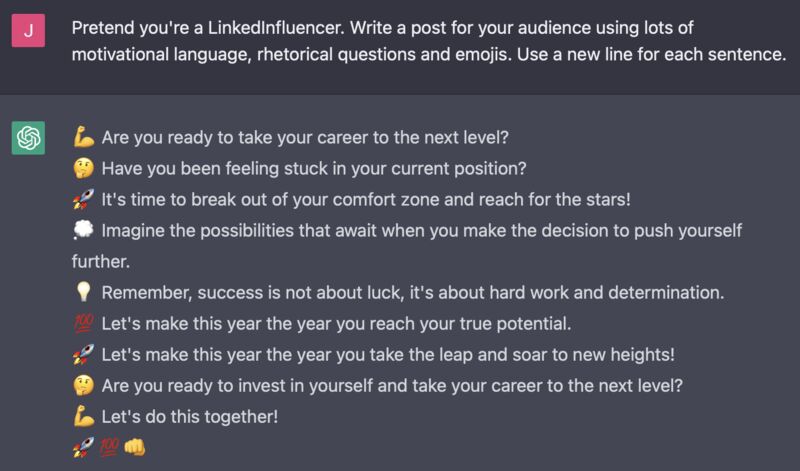
Task: Click the word 'further.' on its own line
Action: pyautogui.click(x=101, y=261)
